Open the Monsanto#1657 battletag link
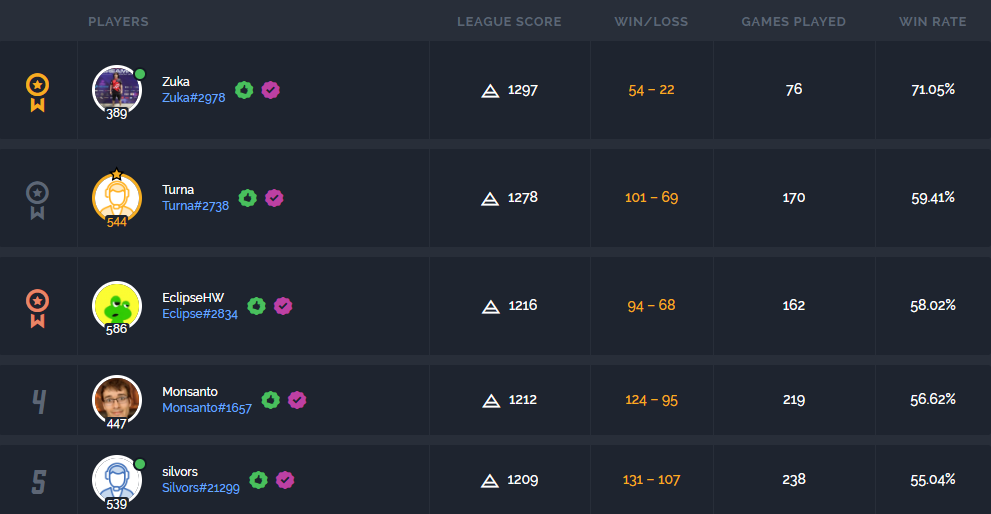This screenshot has height=514, width=991. coord(207,408)
